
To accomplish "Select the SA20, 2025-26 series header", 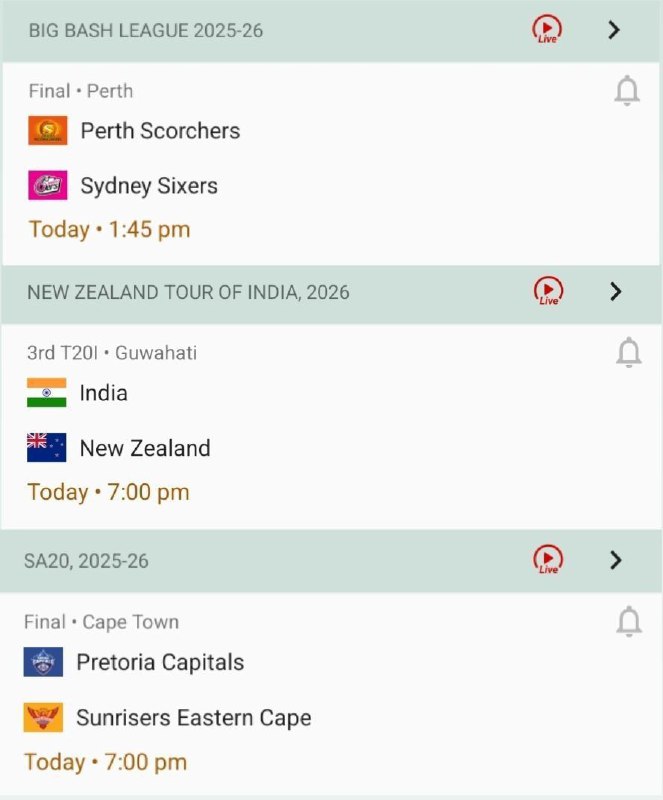I will (x=86, y=561).
